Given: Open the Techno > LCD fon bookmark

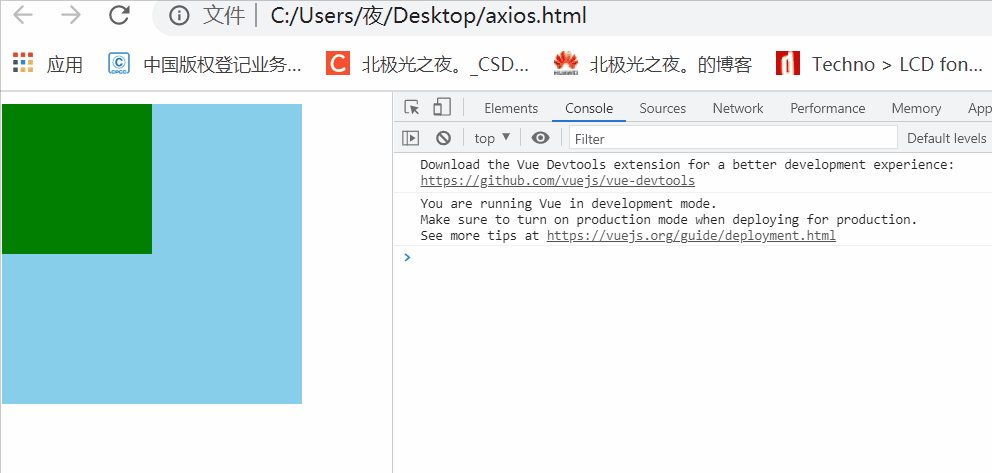Looking at the screenshot, I should click(879, 64).
